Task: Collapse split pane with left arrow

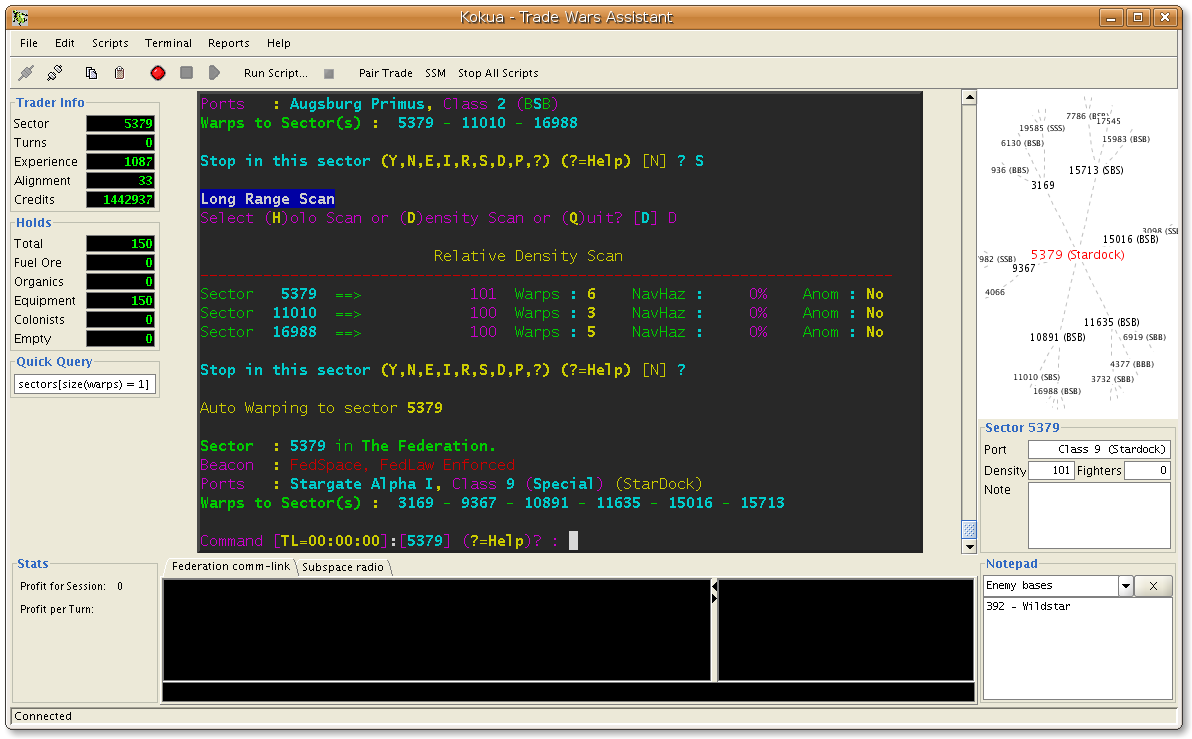Action: click(x=714, y=584)
